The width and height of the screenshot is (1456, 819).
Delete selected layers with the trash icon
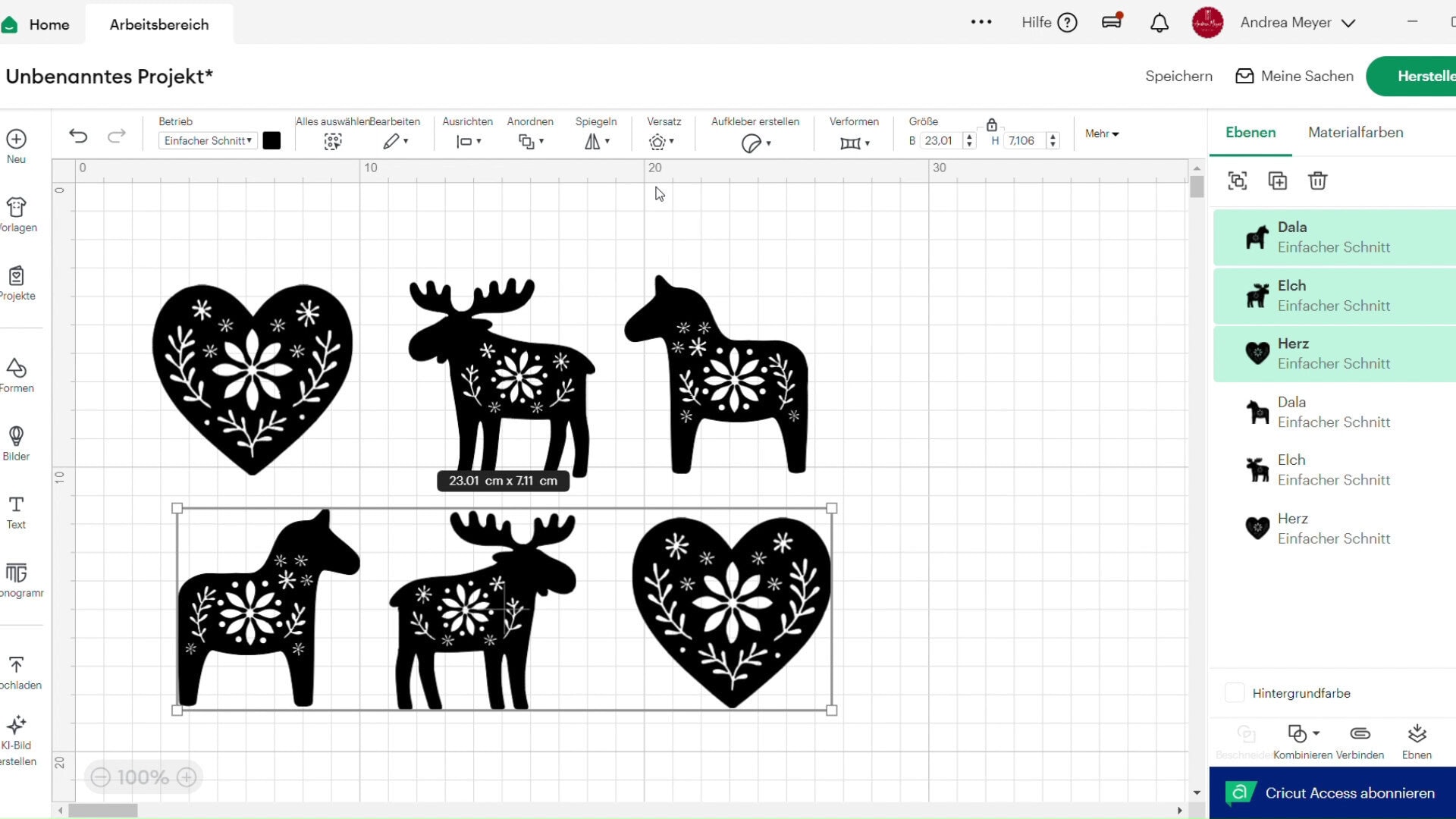[x=1318, y=180]
